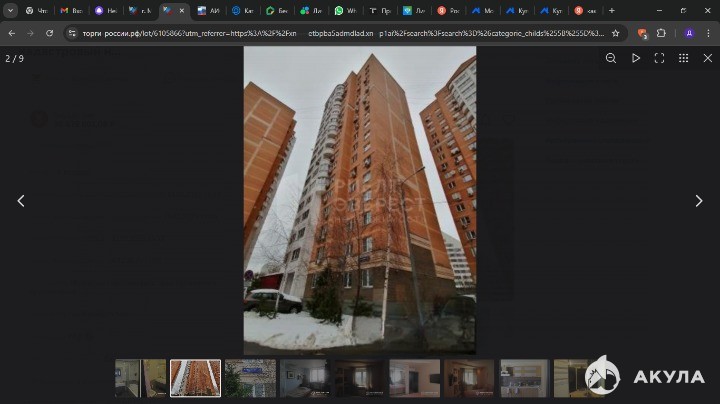Go to the next photo
This screenshot has height=404, width=720.
point(698,201)
